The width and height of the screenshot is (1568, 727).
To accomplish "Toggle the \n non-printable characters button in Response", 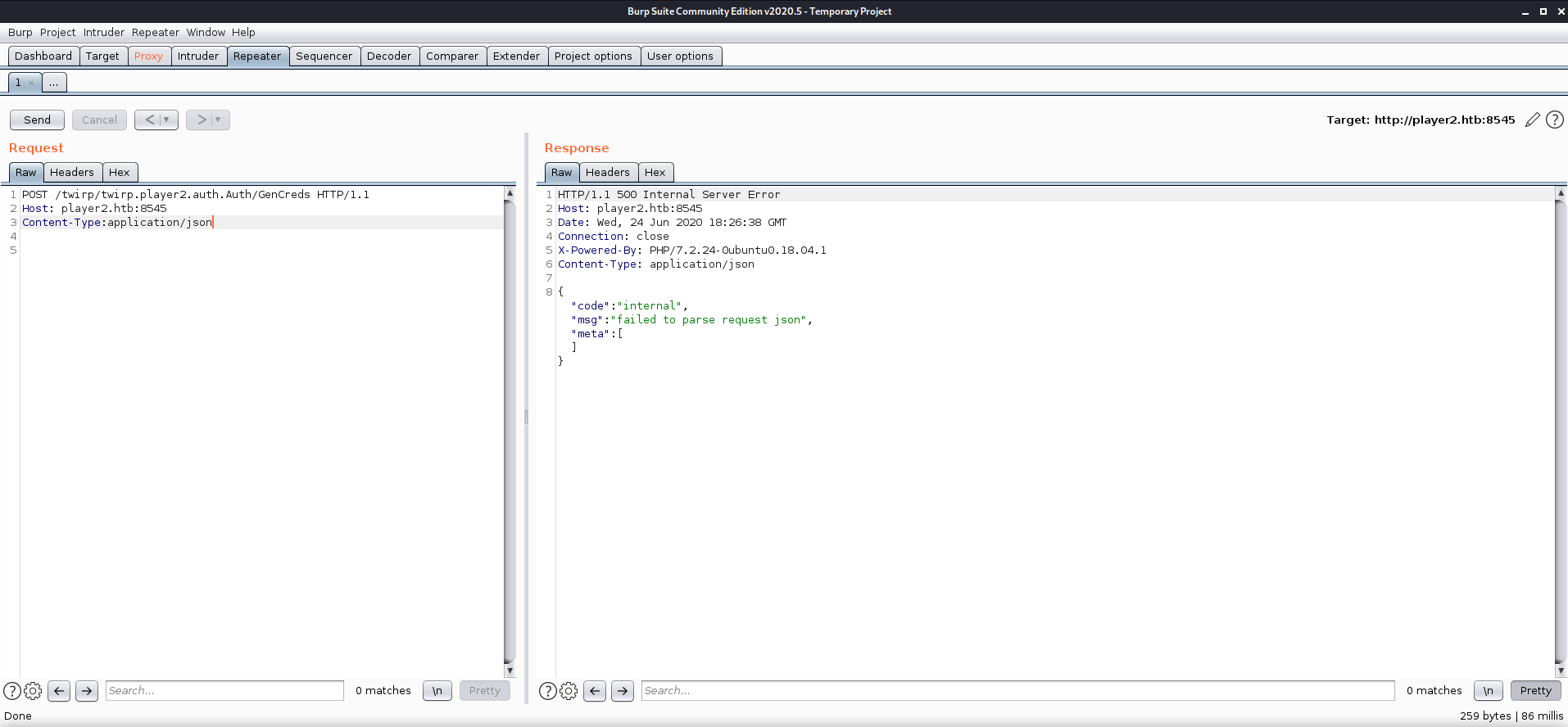I will pos(1489,691).
